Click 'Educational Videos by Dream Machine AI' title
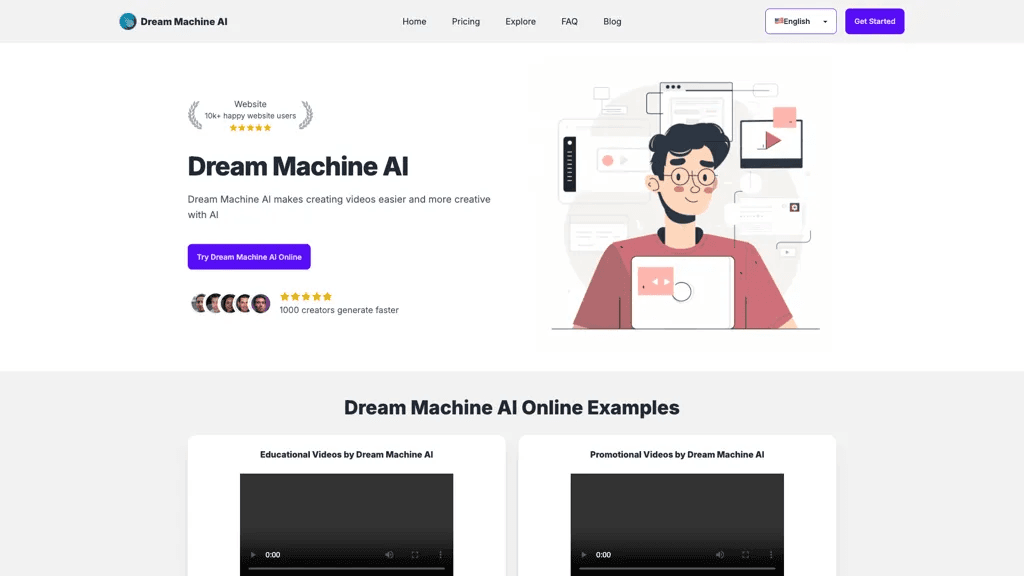The height and width of the screenshot is (576, 1024). tap(346, 455)
